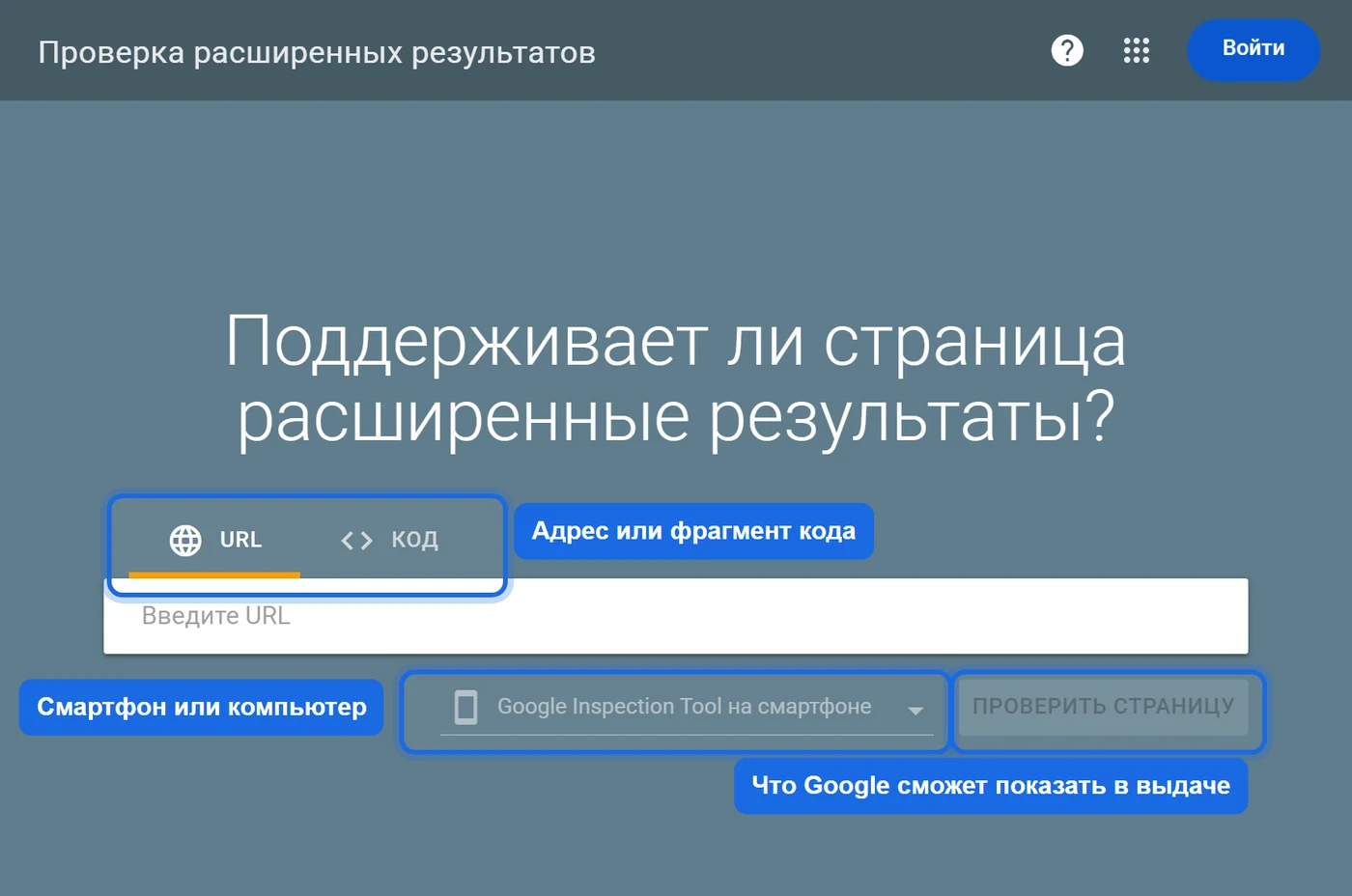
Task: Click the ПРОВЕРИТЬ СТРАНИЦУ button
Action: [1103, 707]
